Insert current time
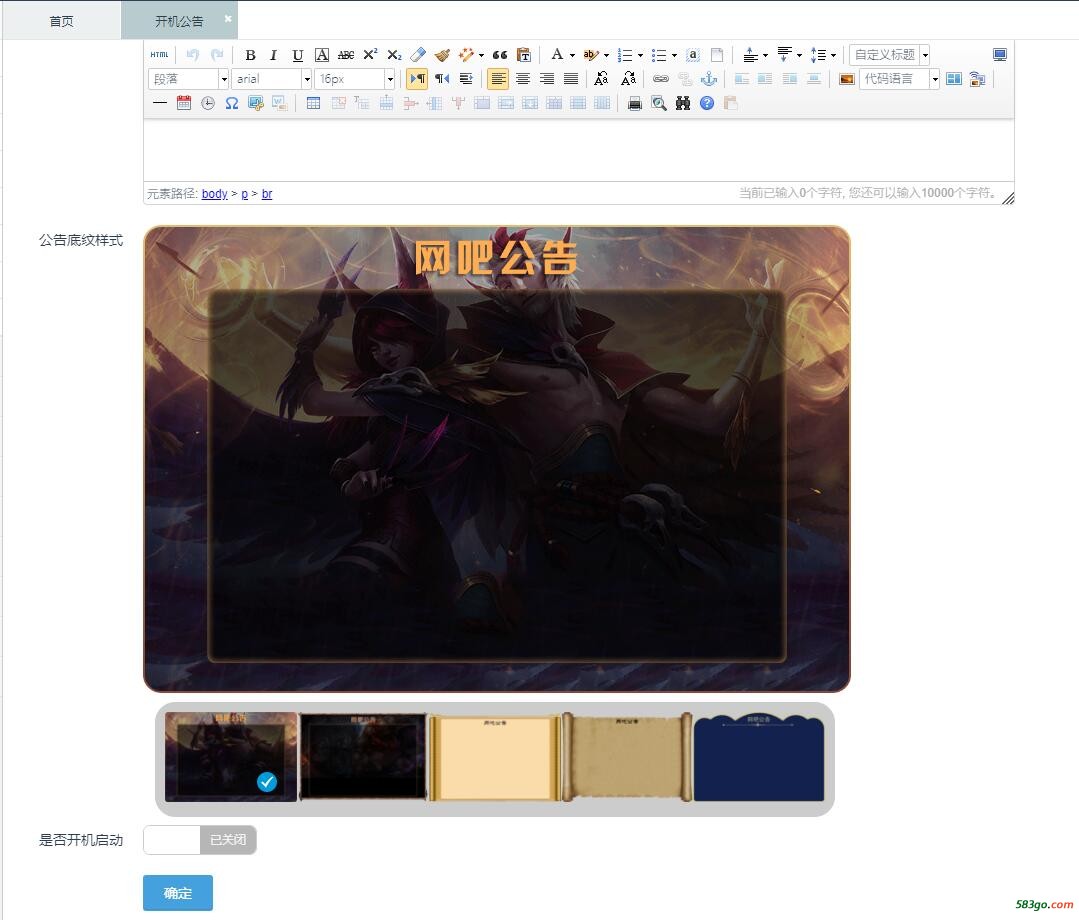This screenshot has width=1079, height=920. coord(208,103)
